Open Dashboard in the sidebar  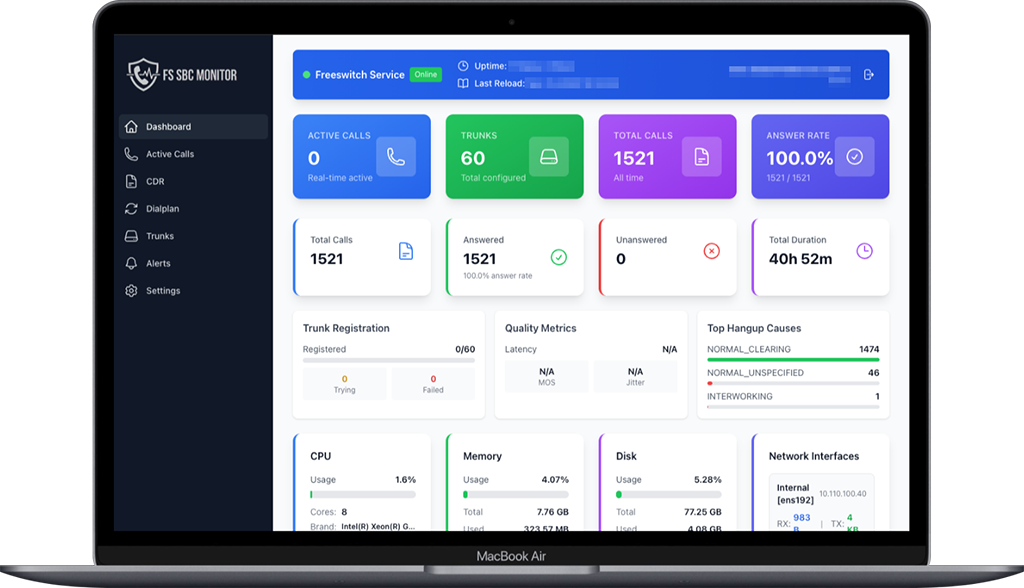coord(168,127)
